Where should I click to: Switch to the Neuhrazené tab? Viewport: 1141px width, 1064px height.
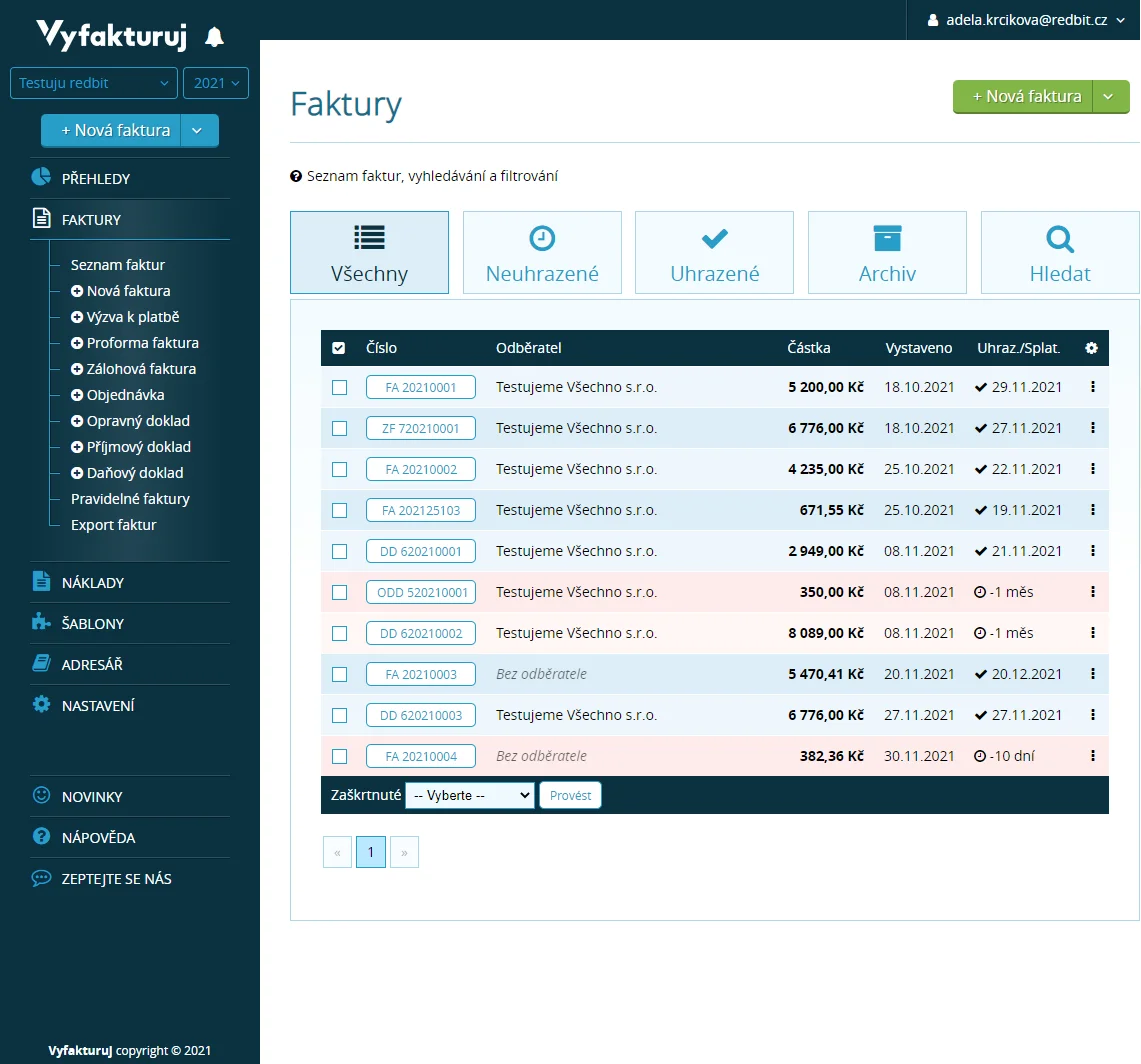point(542,252)
